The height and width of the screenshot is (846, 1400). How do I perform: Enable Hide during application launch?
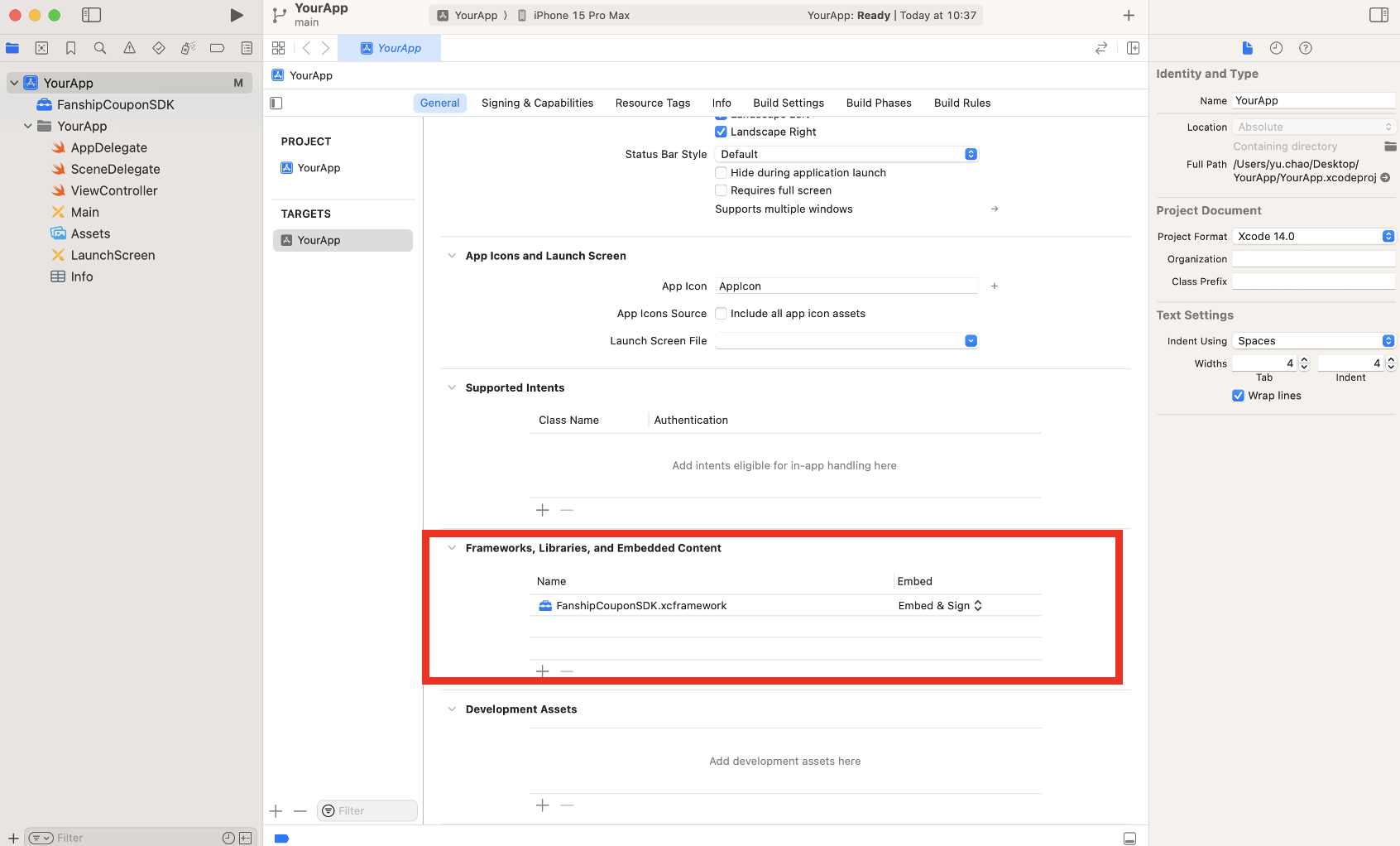[721, 173]
